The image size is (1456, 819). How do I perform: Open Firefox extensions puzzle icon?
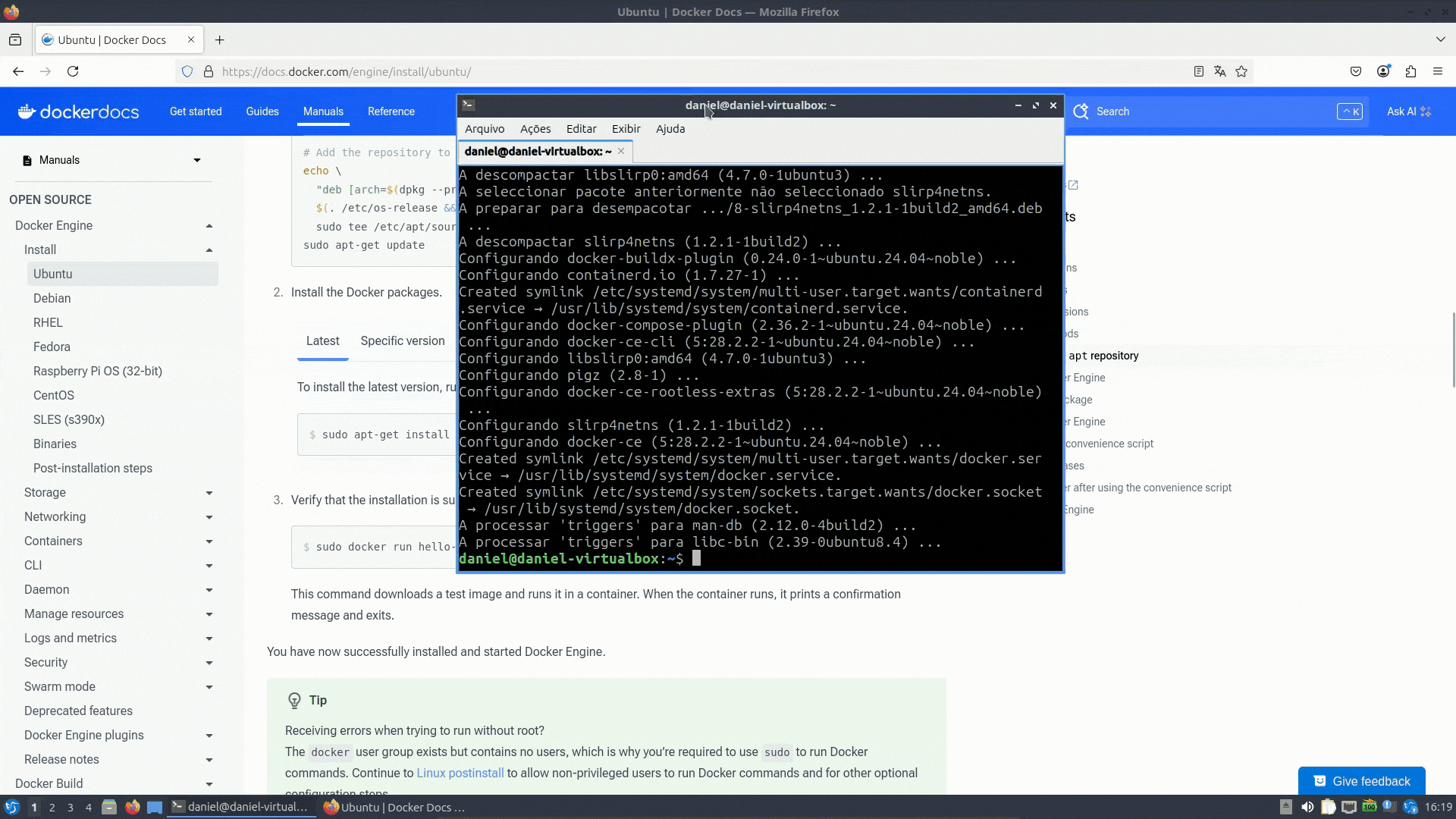pos(1410,71)
